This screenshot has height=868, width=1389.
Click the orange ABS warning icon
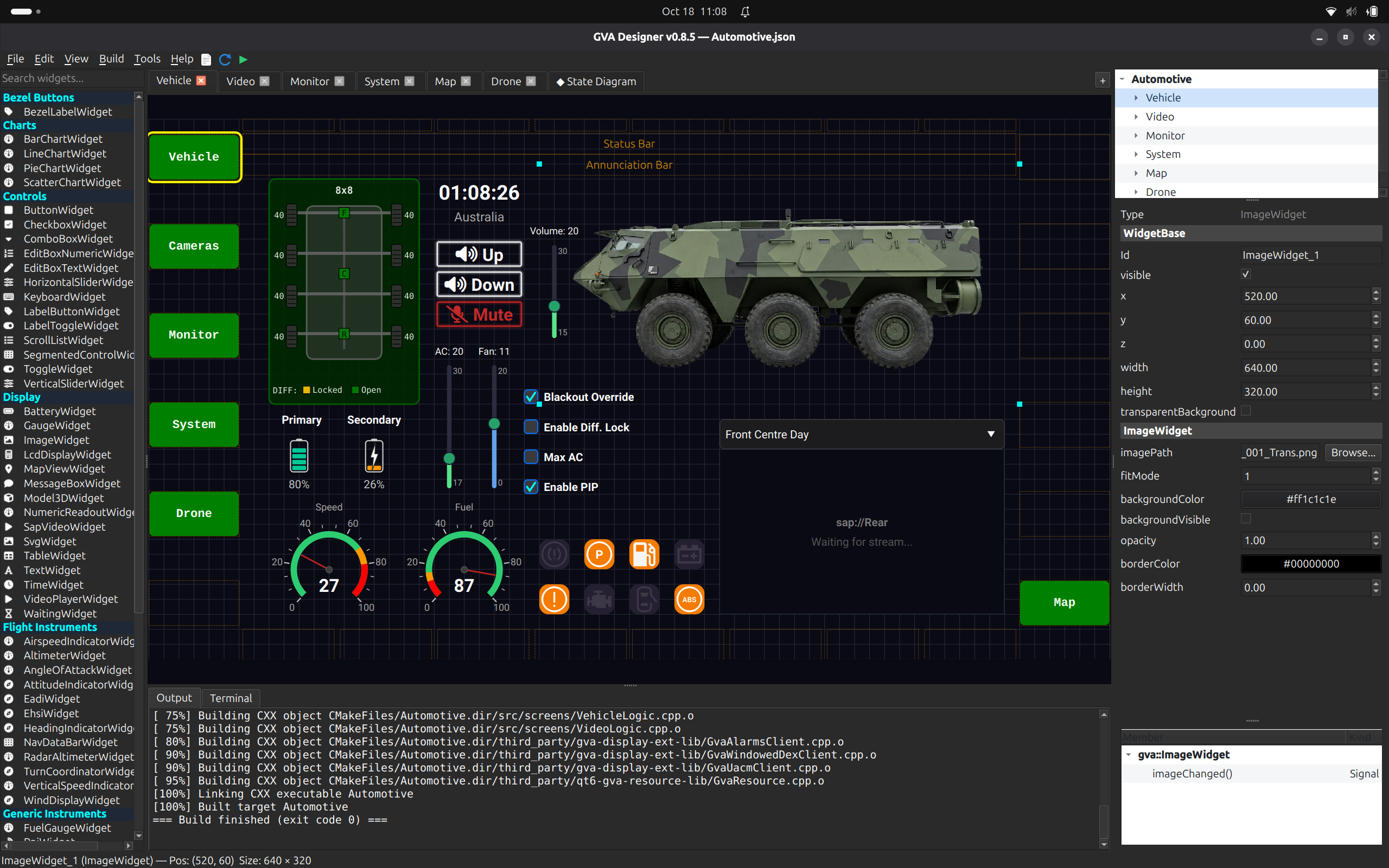click(x=689, y=599)
